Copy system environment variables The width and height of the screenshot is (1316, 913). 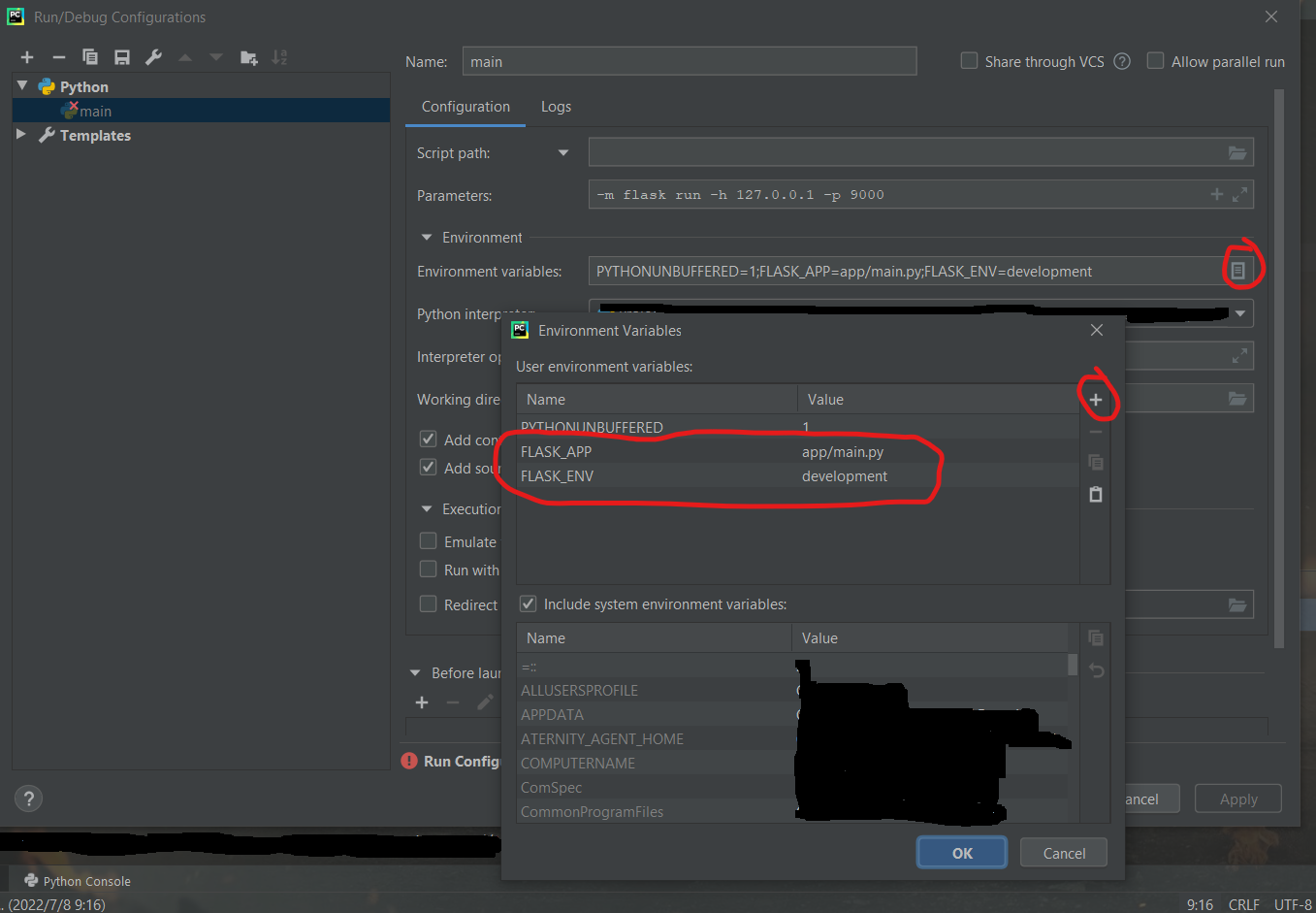(x=1096, y=637)
